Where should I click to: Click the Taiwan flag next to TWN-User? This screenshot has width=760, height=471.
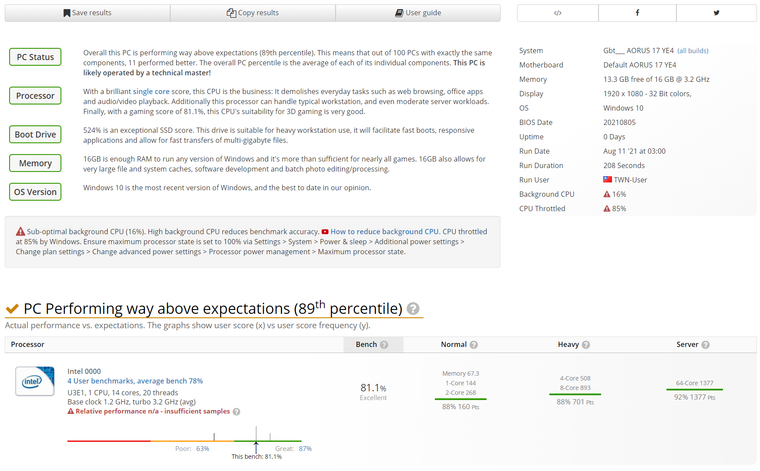[x=607, y=179]
